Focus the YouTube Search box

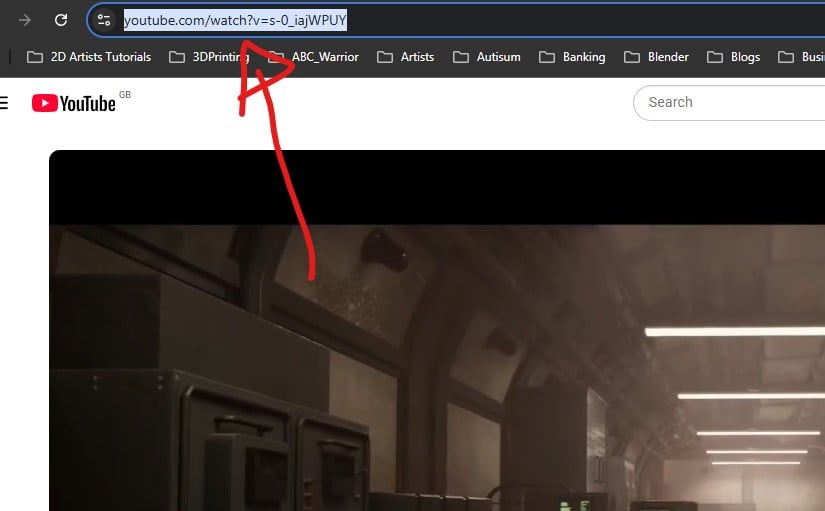click(x=729, y=103)
